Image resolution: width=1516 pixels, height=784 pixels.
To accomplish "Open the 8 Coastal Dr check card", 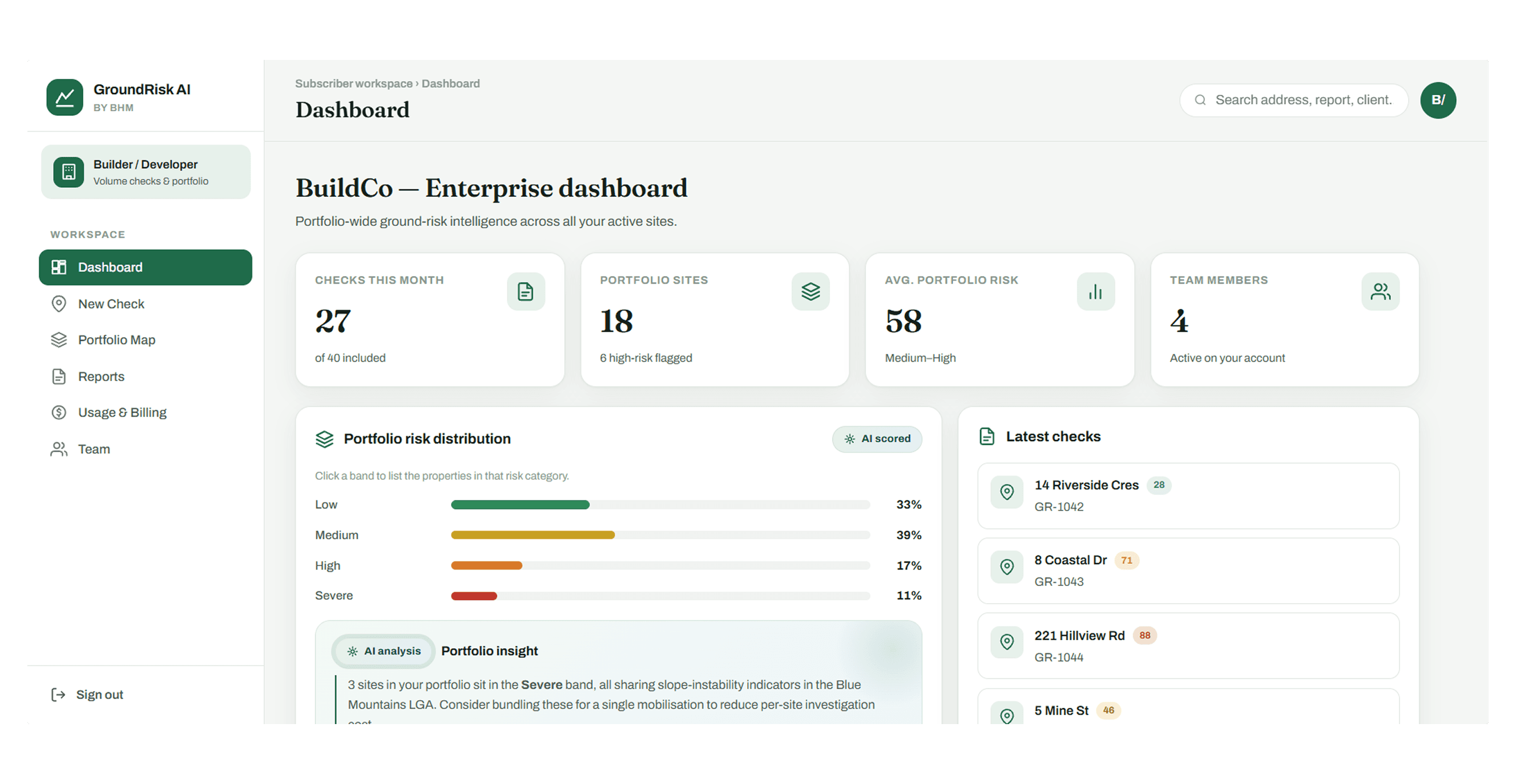I will [x=1188, y=571].
